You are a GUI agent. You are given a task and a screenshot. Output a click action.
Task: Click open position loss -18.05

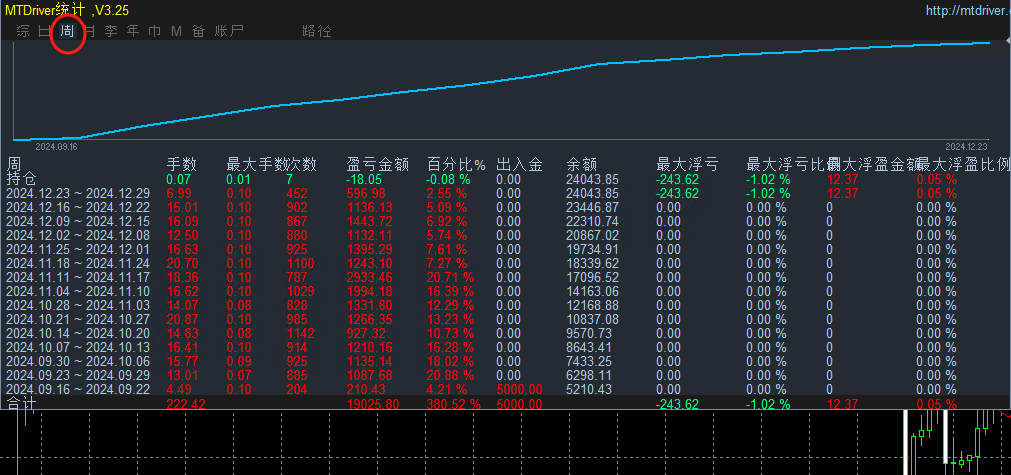click(x=365, y=180)
